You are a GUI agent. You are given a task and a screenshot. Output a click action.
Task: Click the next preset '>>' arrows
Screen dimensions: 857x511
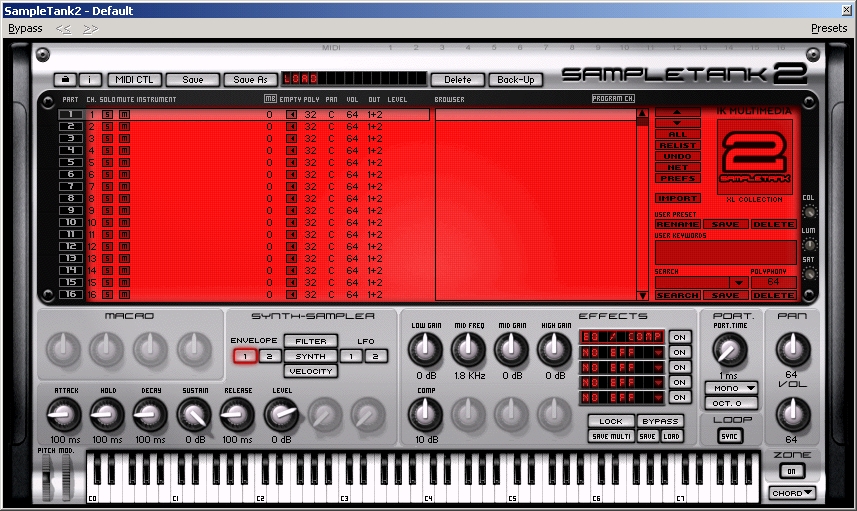[x=91, y=28]
